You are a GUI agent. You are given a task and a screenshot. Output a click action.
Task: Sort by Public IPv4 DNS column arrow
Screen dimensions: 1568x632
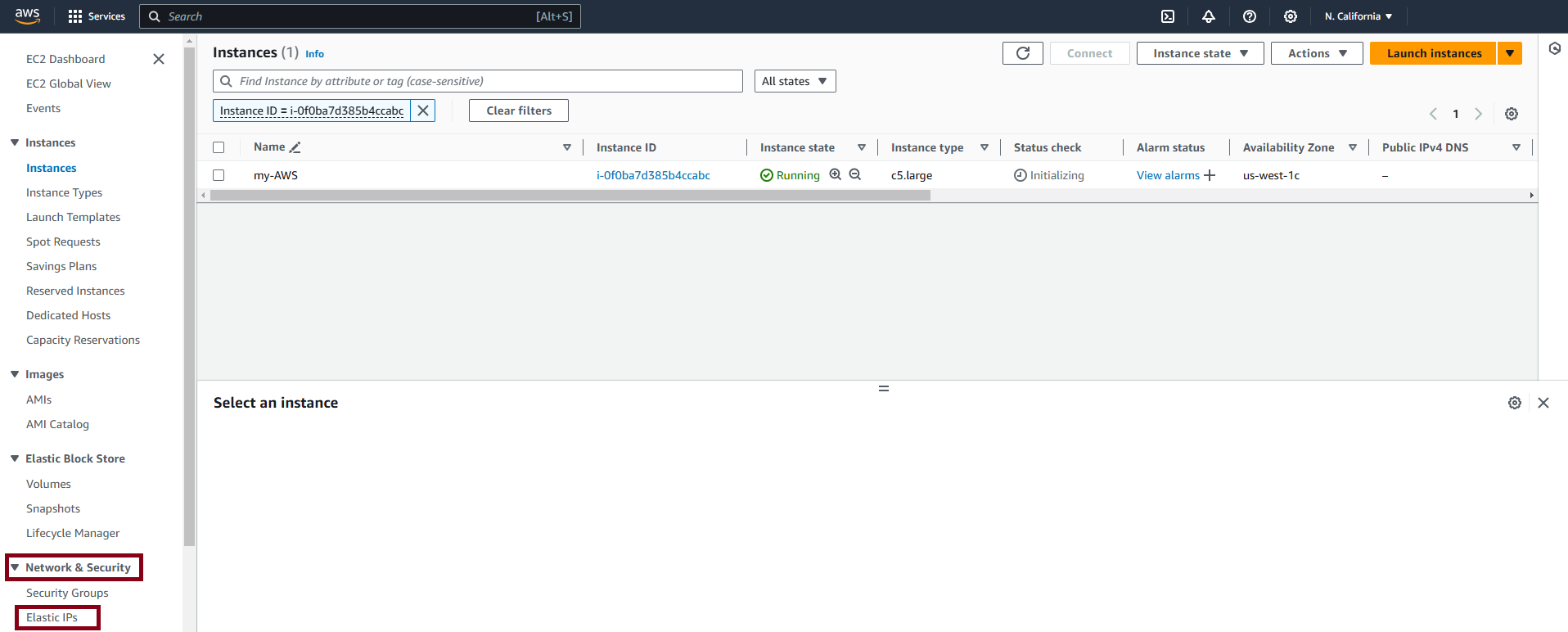1516,147
